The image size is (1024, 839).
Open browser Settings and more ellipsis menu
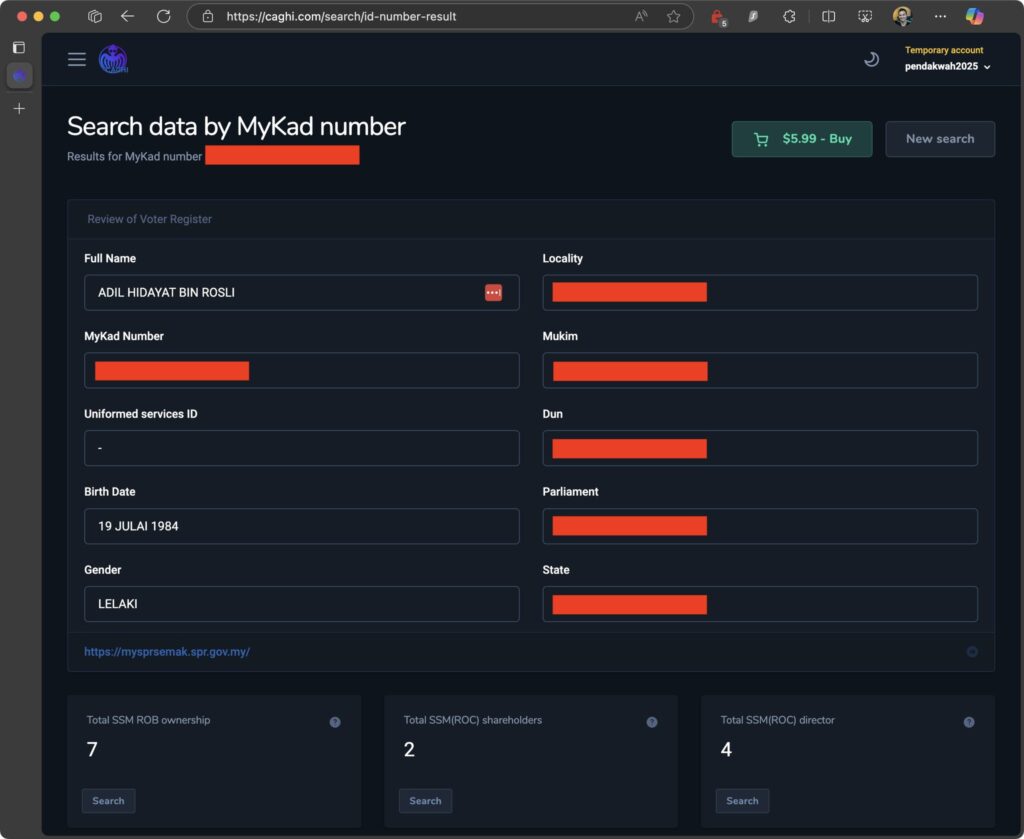pos(939,16)
